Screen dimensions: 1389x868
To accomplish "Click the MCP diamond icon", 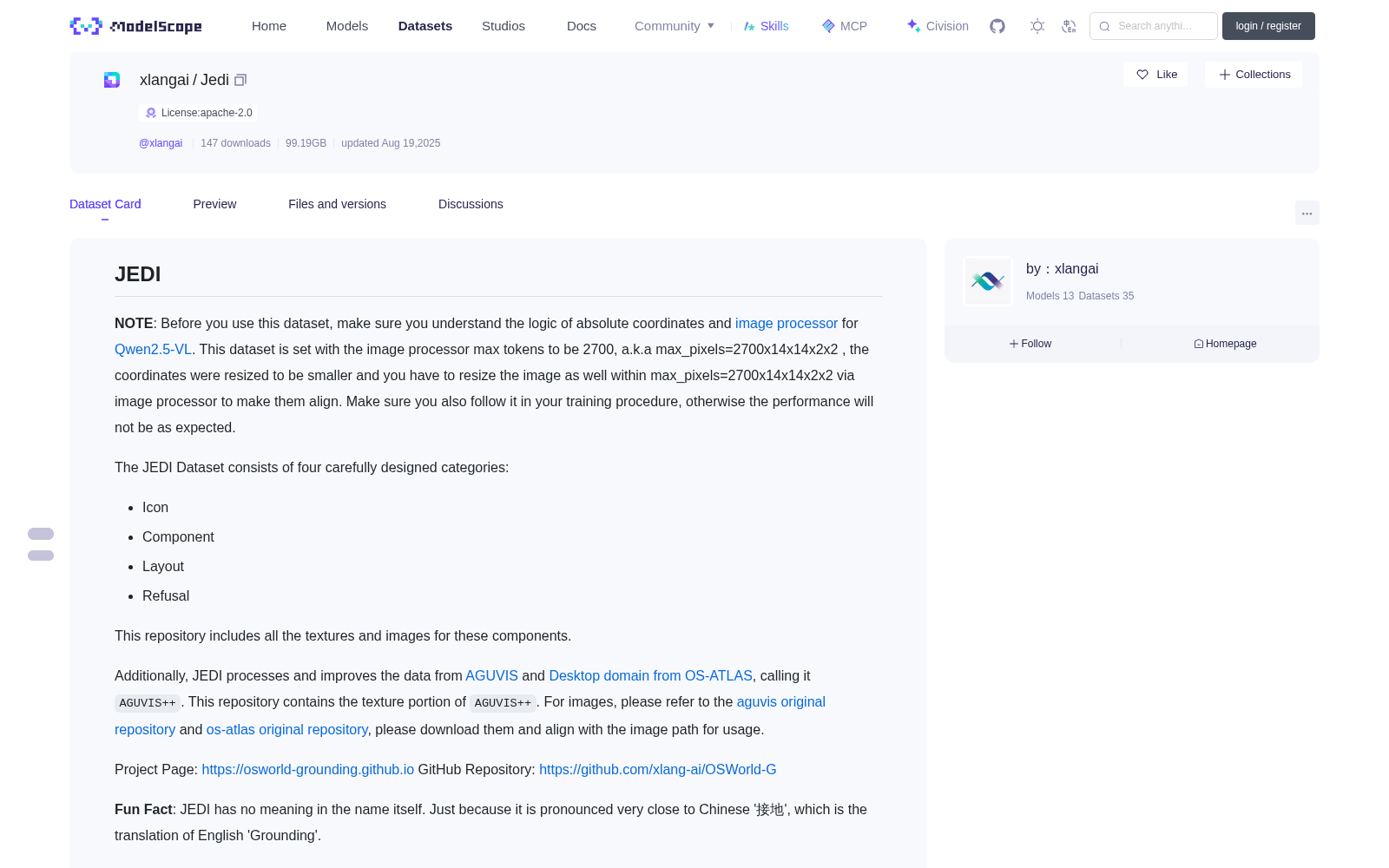I will click(x=828, y=26).
